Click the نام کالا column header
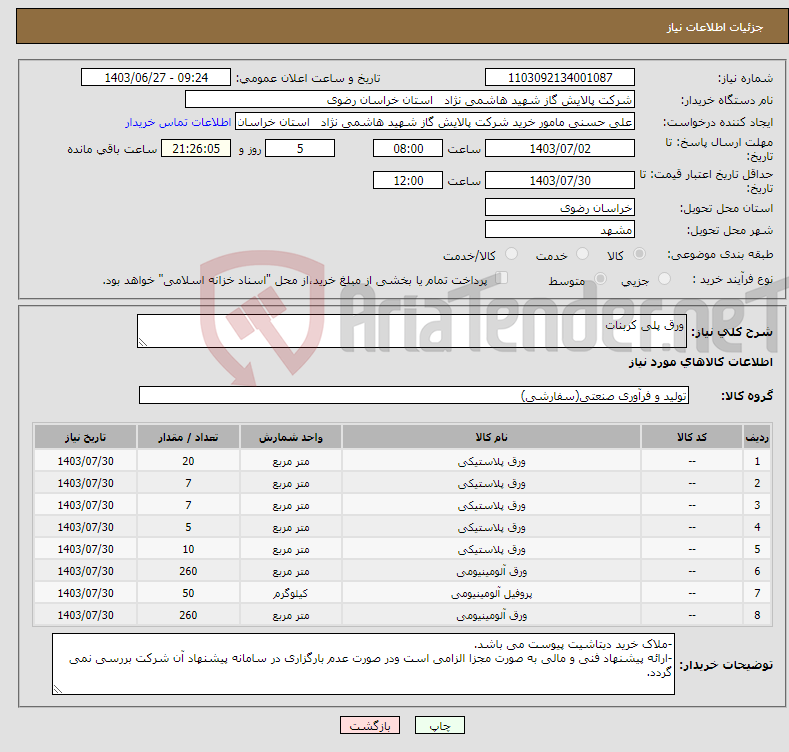Image resolution: width=789 pixels, height=752 pixels. pos(491,437)
